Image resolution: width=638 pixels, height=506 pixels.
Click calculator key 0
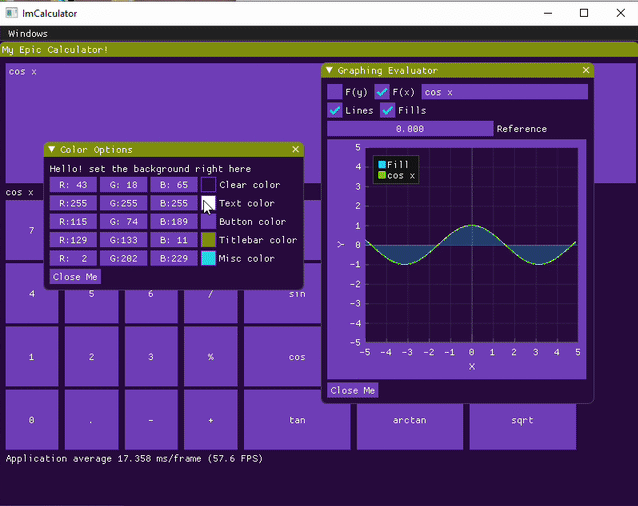pos(32,420)
